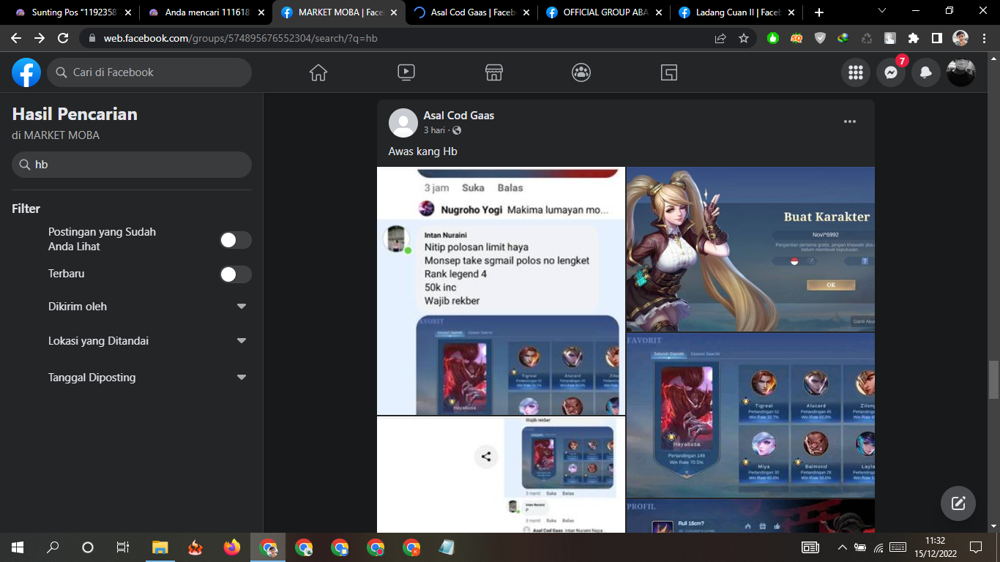Click the browser back arrow
Image resolution: width=1000 pixels, height=562 pixels.
pos(16,38)
